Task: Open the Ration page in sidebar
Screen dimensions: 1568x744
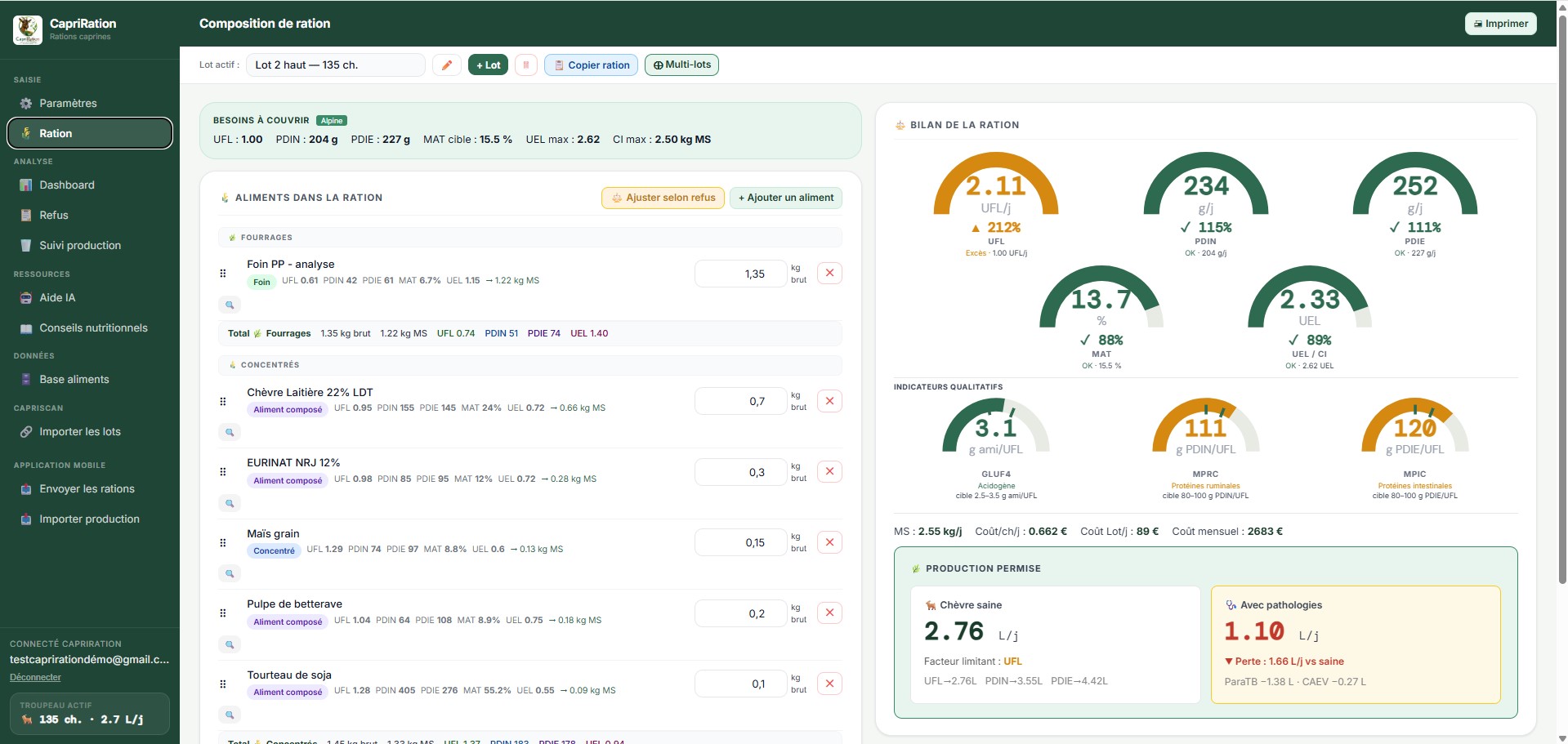Action: click(x=90, y=133)
